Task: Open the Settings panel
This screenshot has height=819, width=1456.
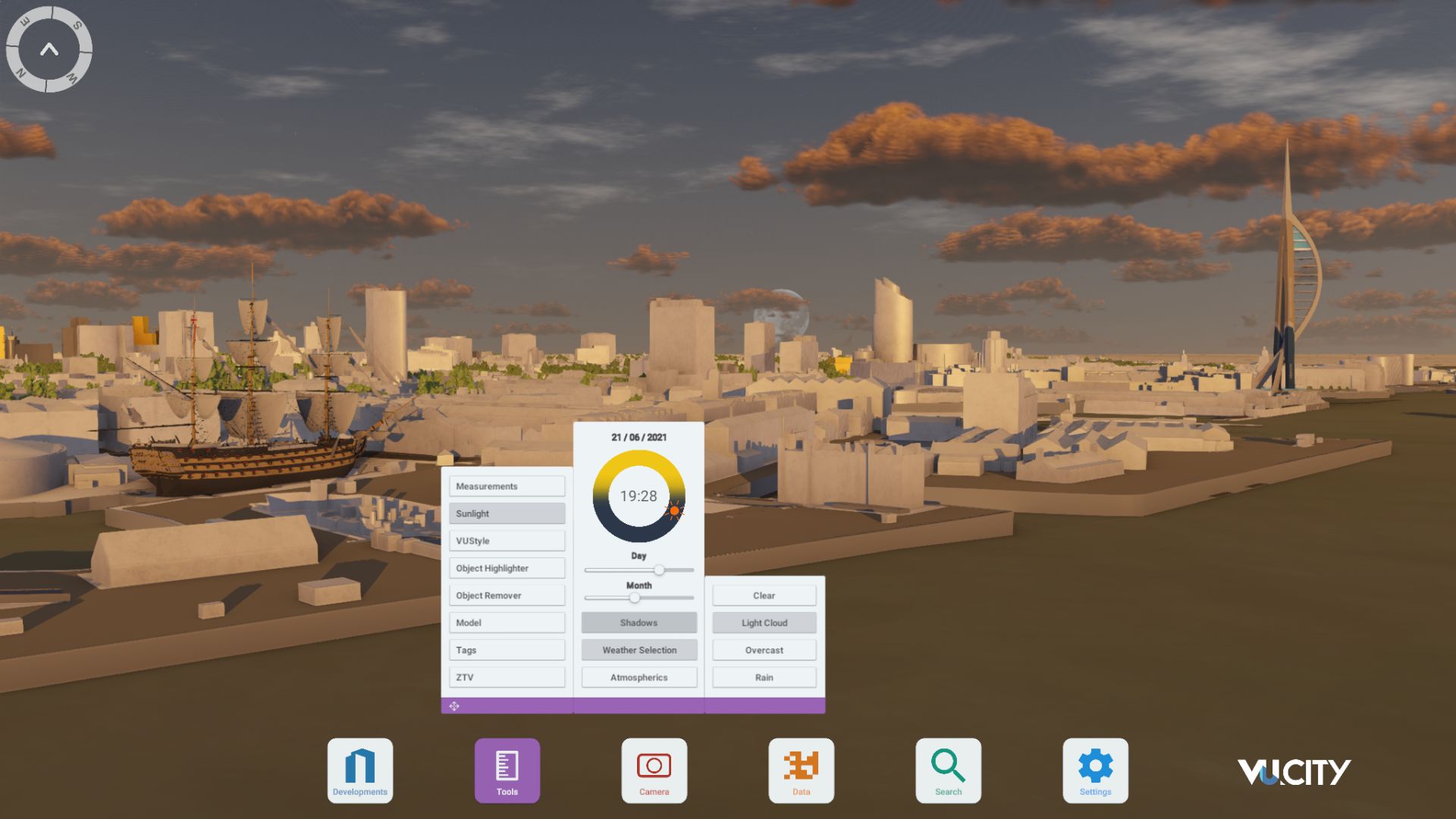Action: coord(1095,770)
